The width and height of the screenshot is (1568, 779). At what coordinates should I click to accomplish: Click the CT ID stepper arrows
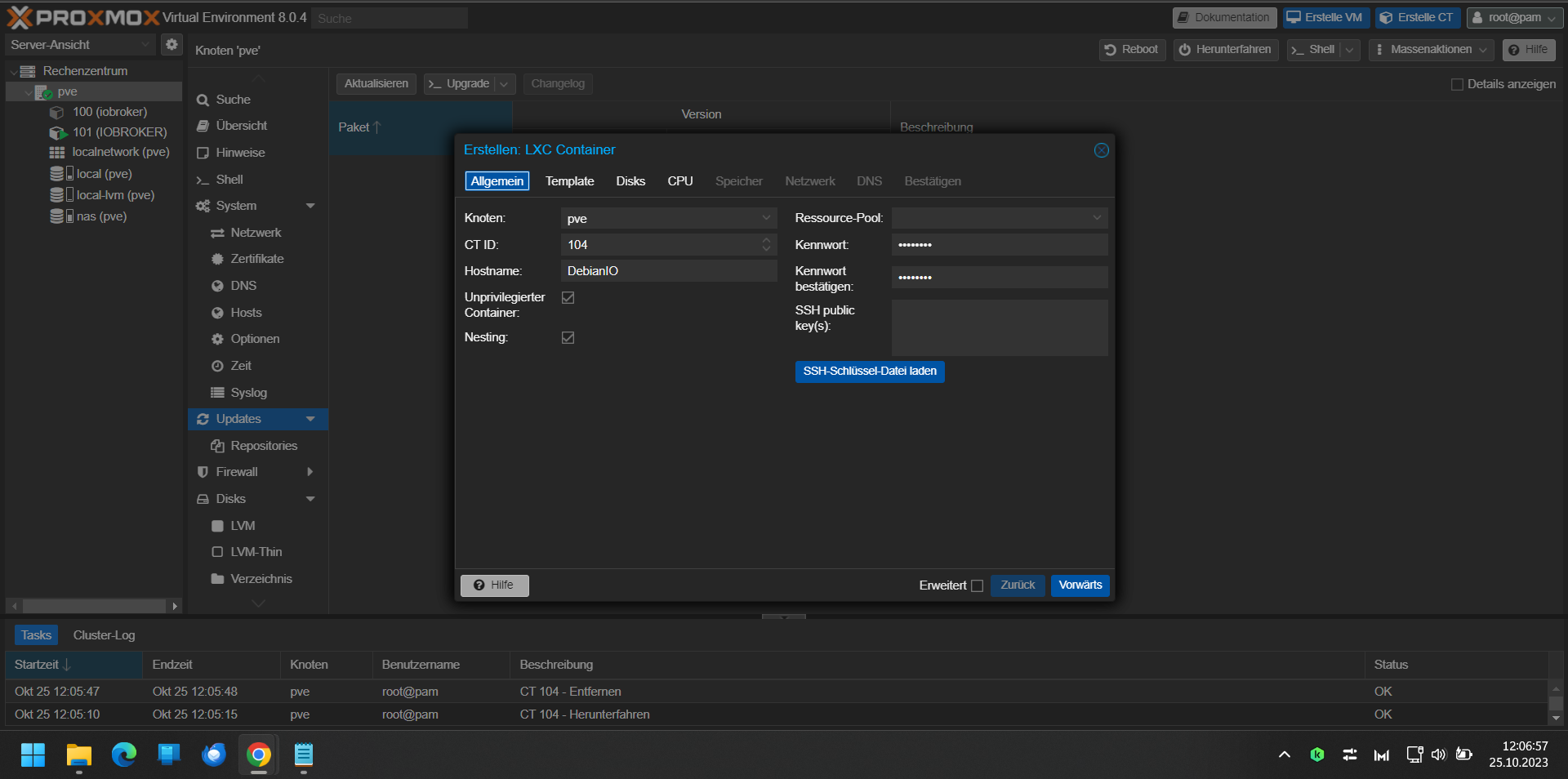click(766, 245)
